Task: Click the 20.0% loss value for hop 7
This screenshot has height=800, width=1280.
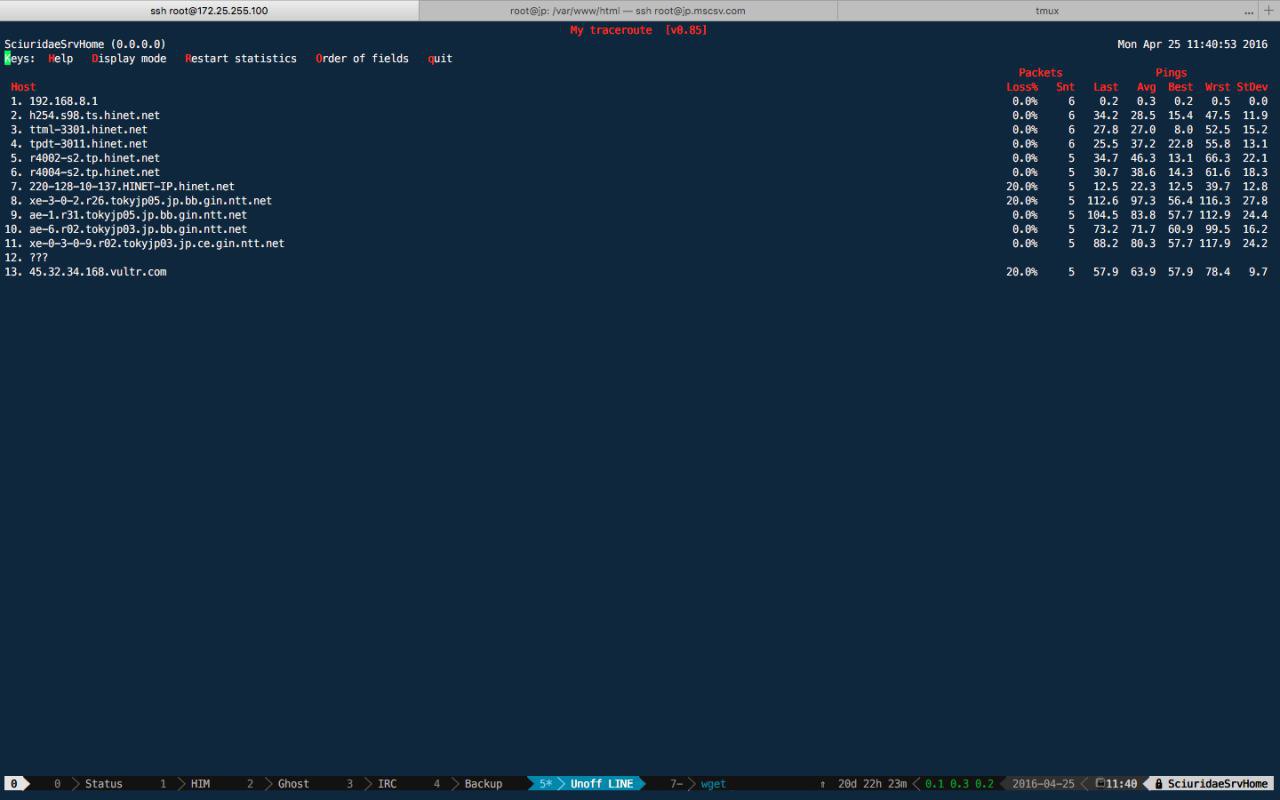Action: 1022,186
